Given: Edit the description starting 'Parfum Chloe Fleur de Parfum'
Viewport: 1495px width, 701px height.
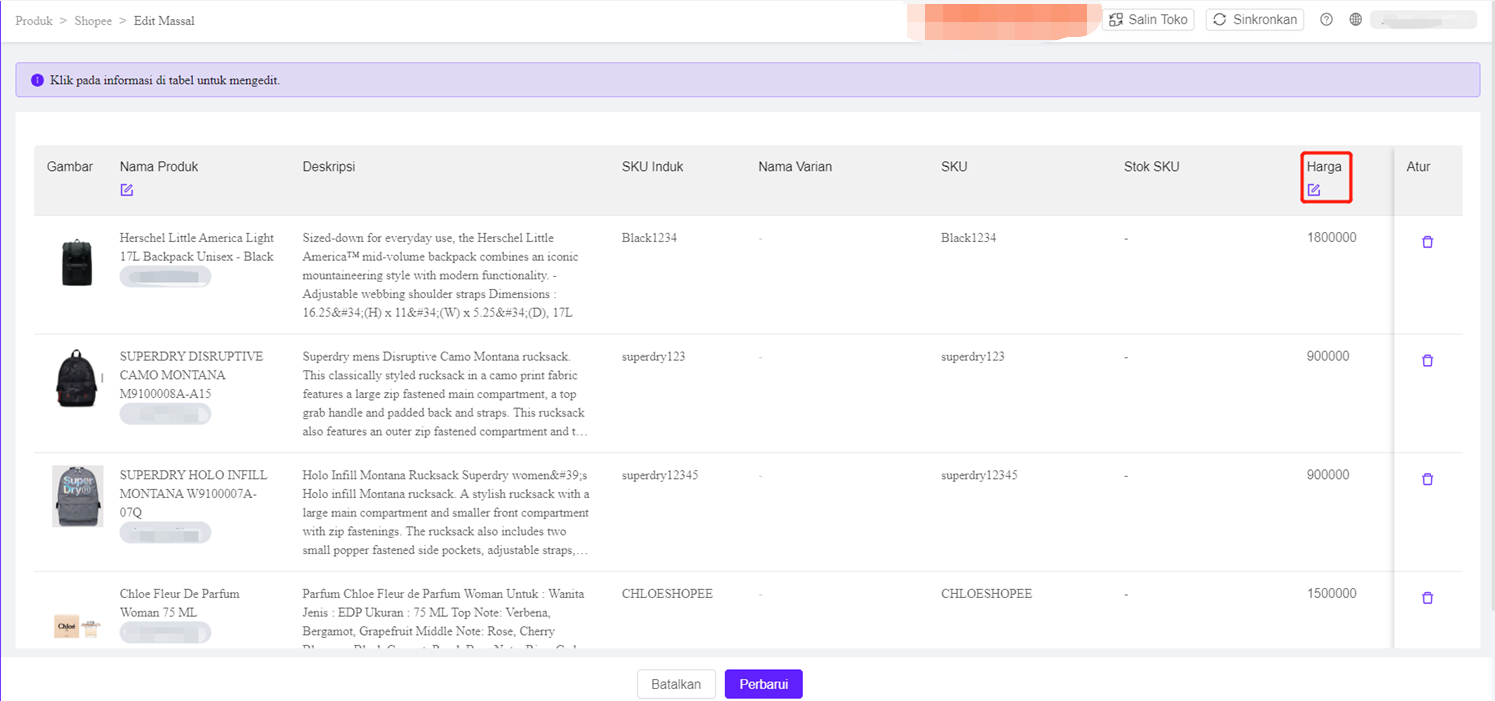Looking at the screenshot, I should pos(445,618).
